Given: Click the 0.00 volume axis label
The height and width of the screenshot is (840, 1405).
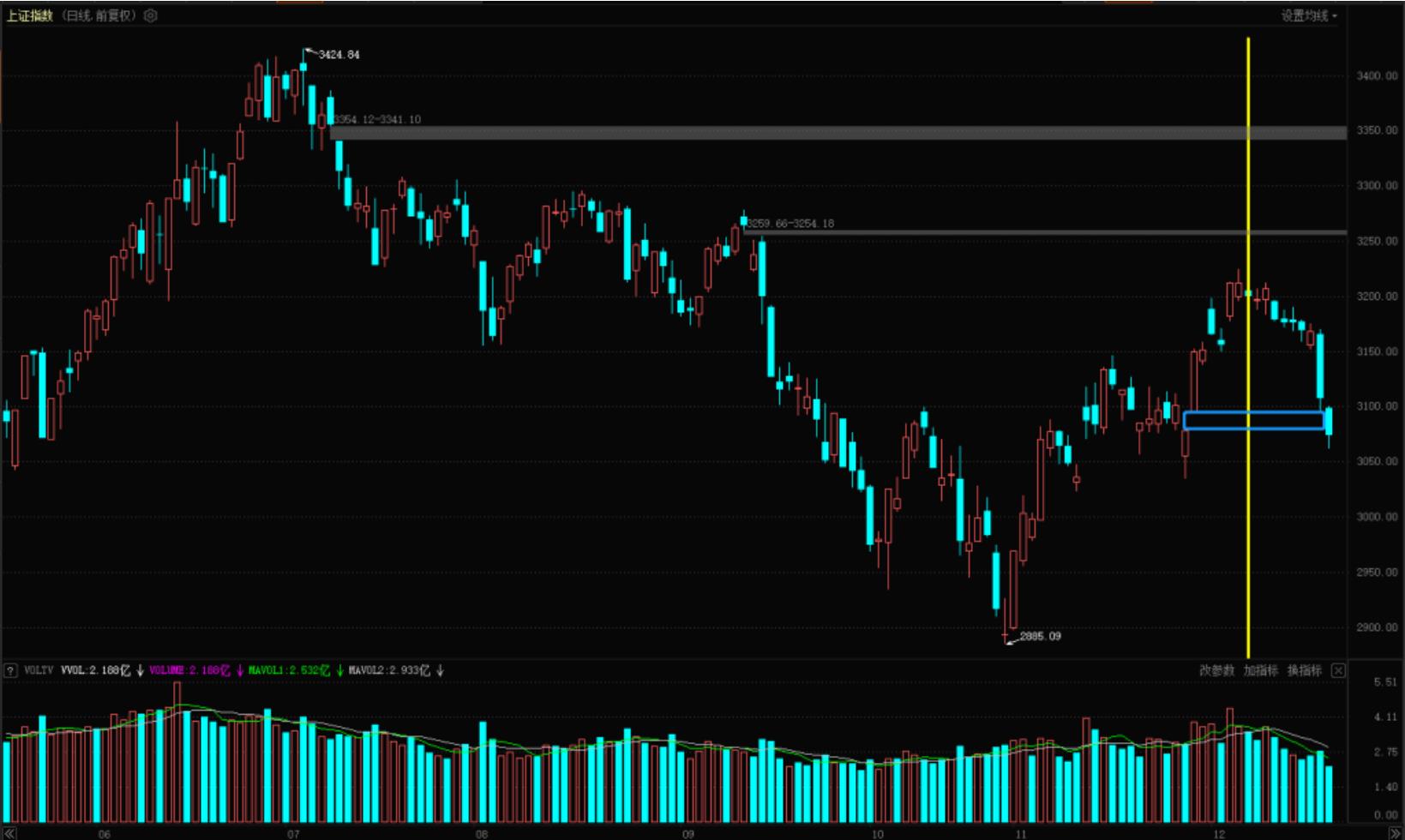Looking at the screenshot, I should (1385, 815).
